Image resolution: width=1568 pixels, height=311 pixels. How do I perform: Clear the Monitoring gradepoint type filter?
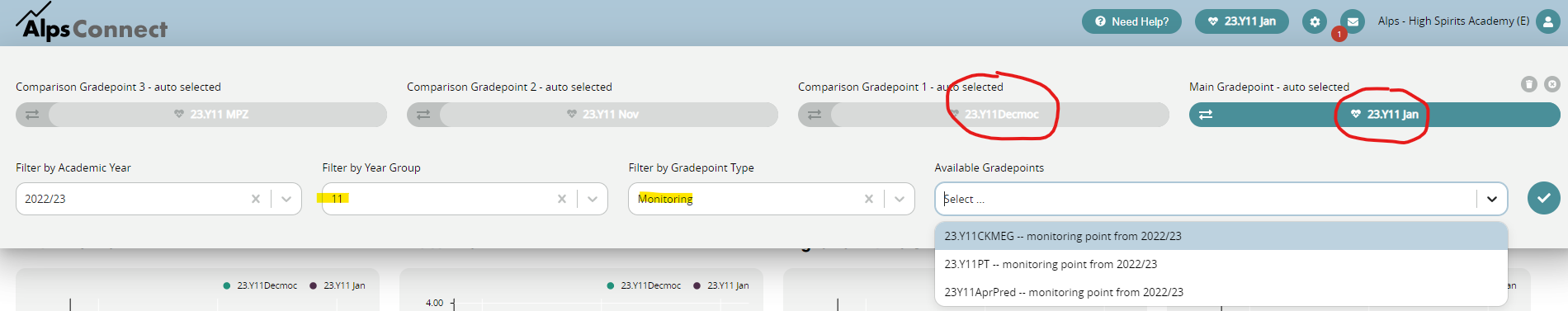click(869, 199)
